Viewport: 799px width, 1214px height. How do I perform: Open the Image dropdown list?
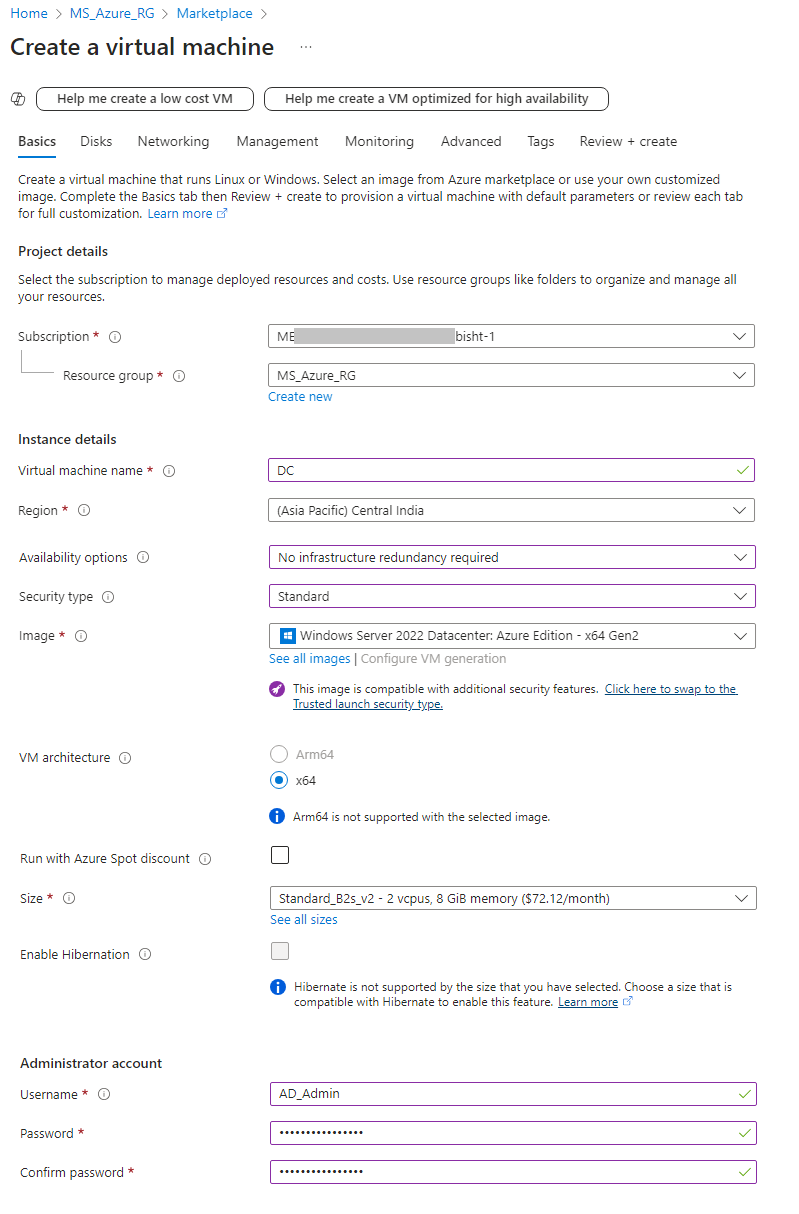pos(512,636)
